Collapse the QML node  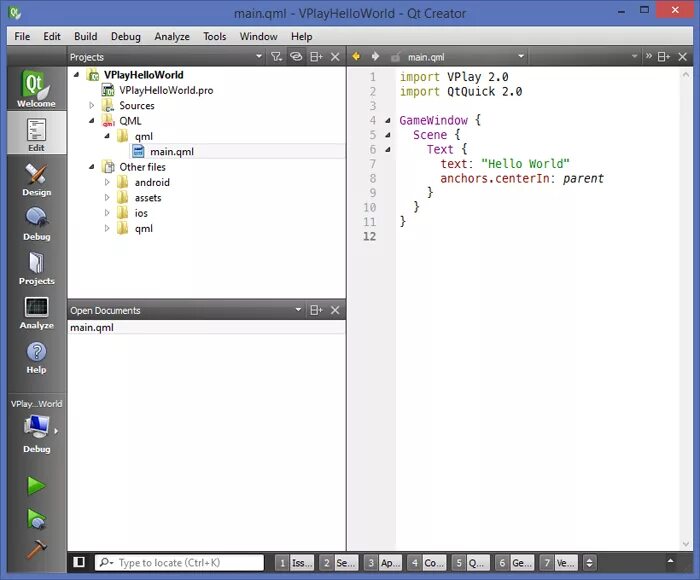pos(92,121)
